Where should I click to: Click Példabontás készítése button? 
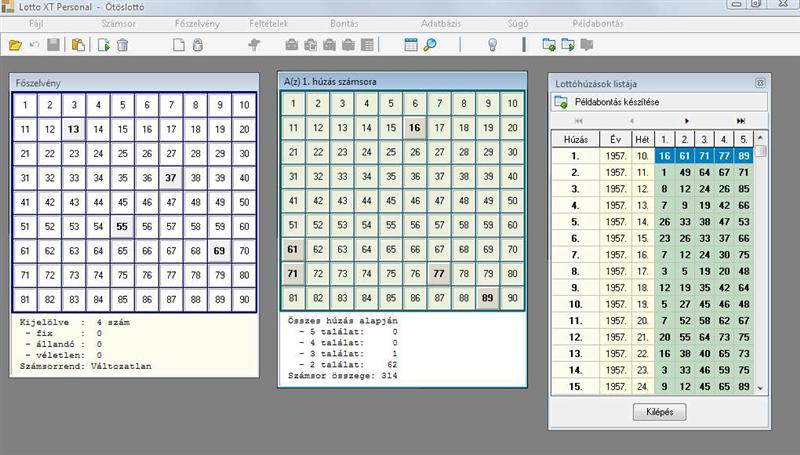coord(659,102)
